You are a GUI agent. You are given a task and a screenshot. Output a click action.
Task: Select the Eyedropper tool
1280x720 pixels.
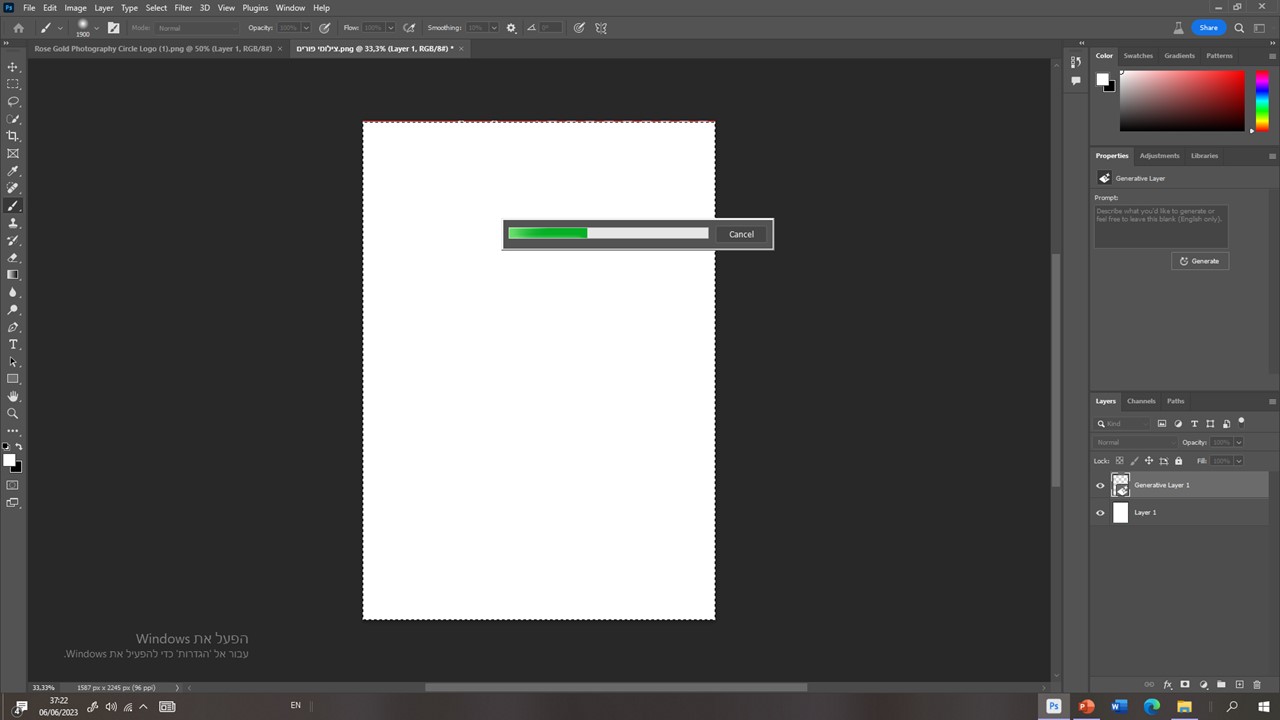click(x=13, y=171)
